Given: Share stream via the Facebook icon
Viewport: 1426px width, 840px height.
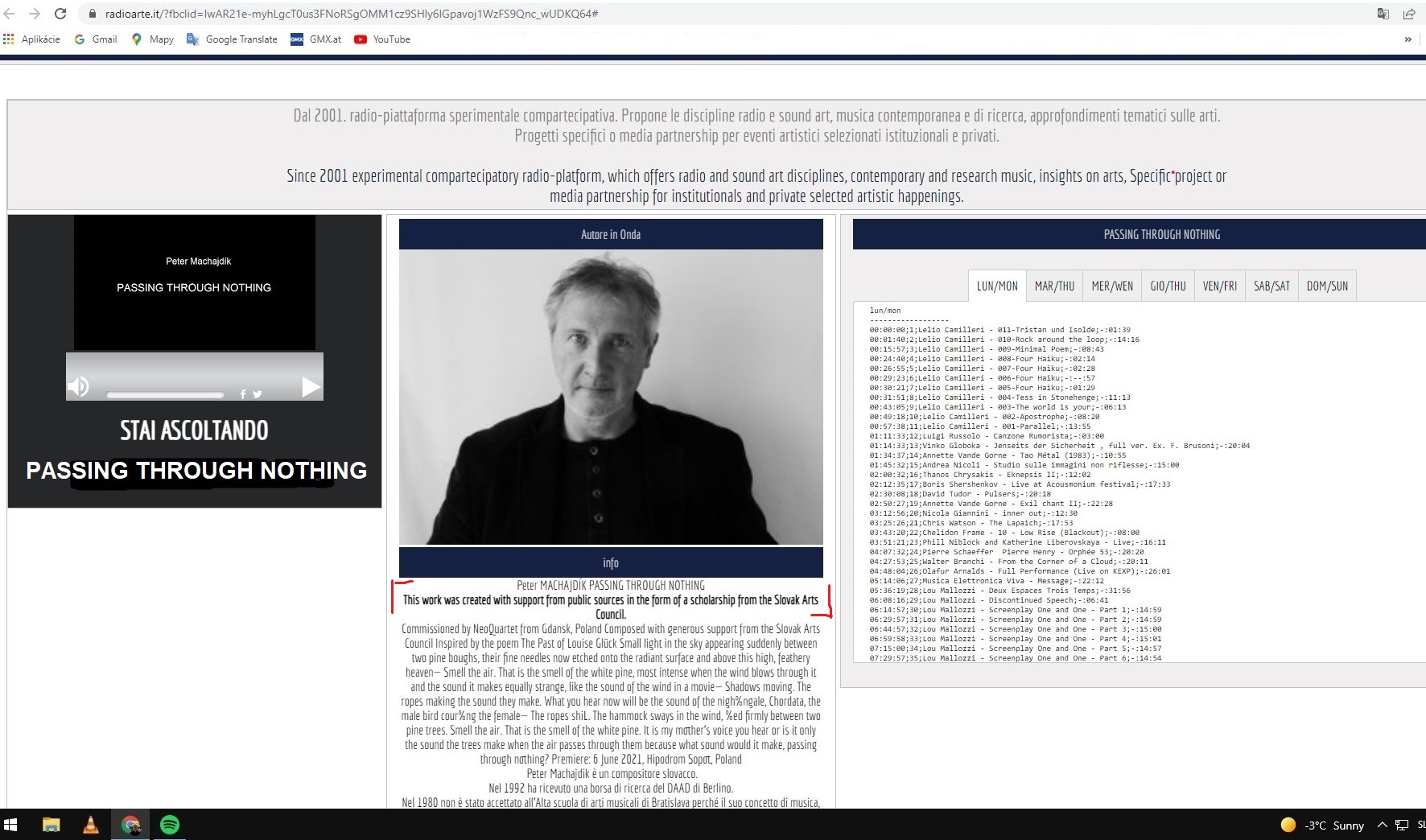Looking at the screenshot, I should pos(243,394).
